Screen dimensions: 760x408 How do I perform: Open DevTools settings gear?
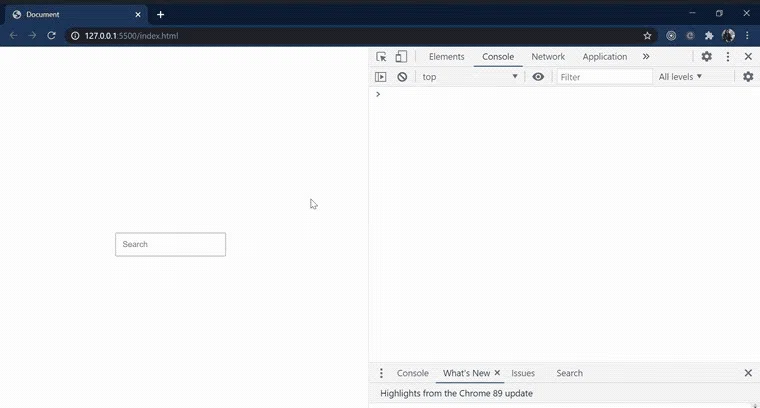click(707, 57)
